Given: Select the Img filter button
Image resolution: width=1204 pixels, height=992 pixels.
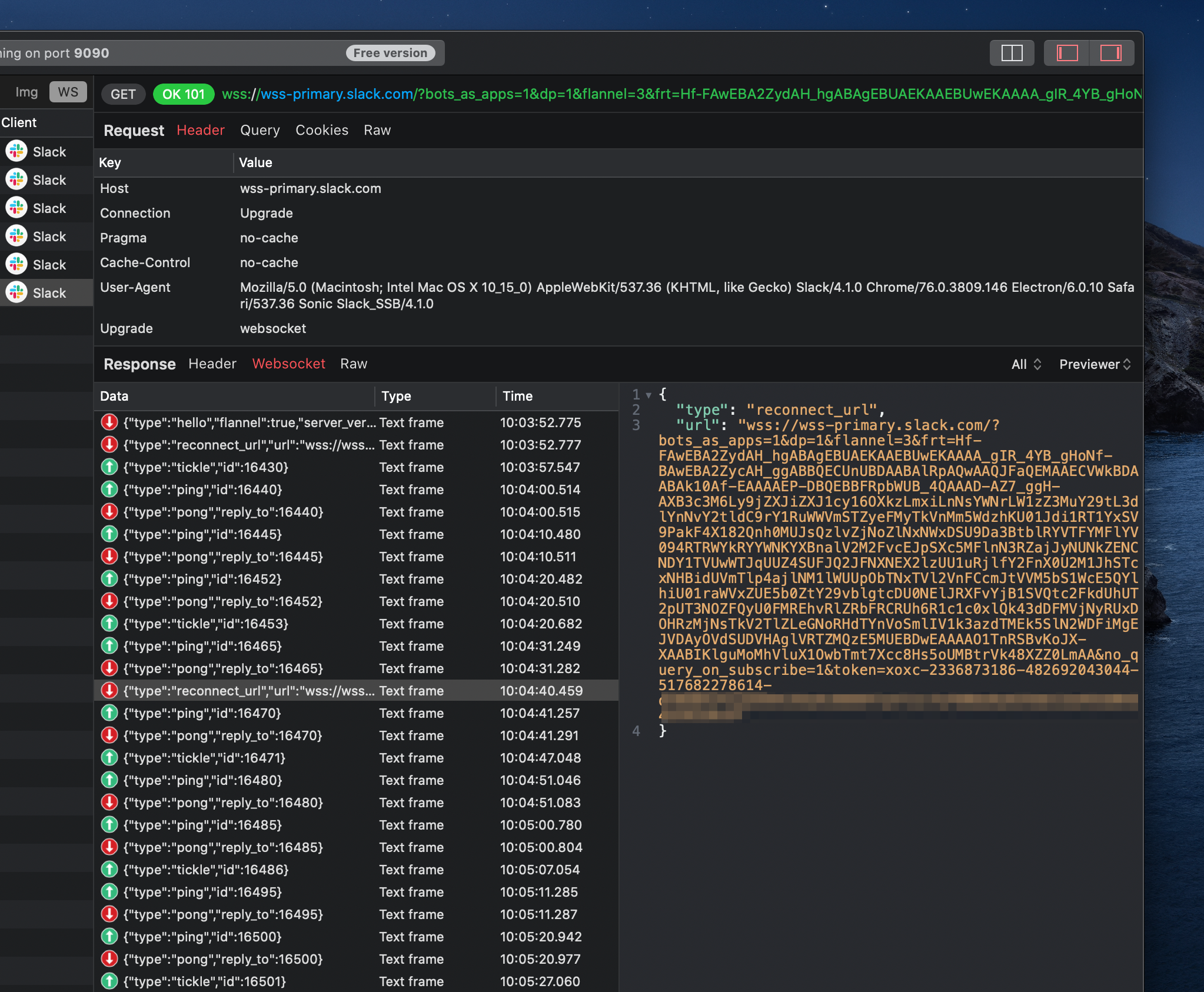Looking at the screenshot, I should pyautogui.click(x=26, y=92).
